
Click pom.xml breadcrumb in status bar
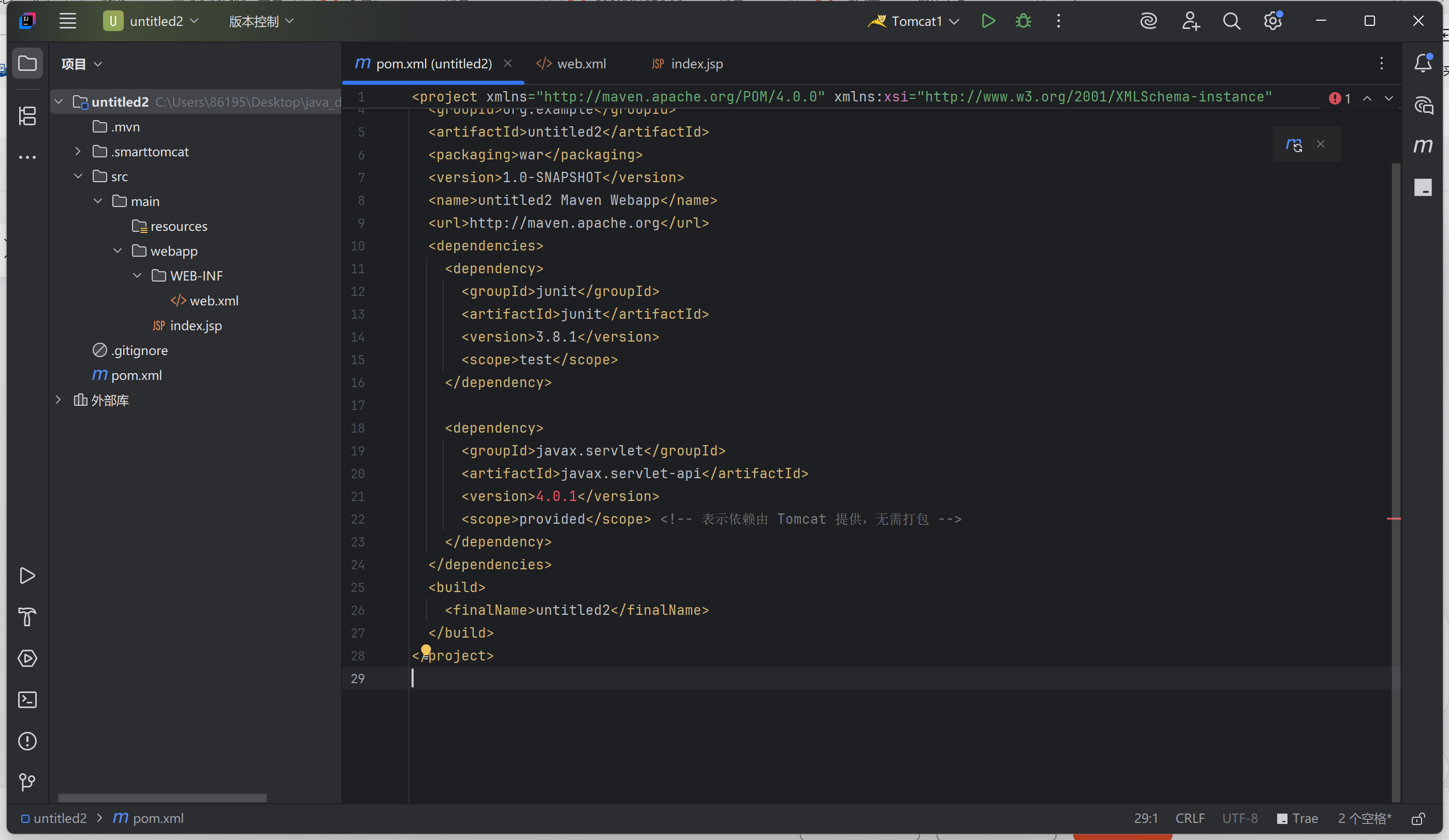[x=149, y=819]
